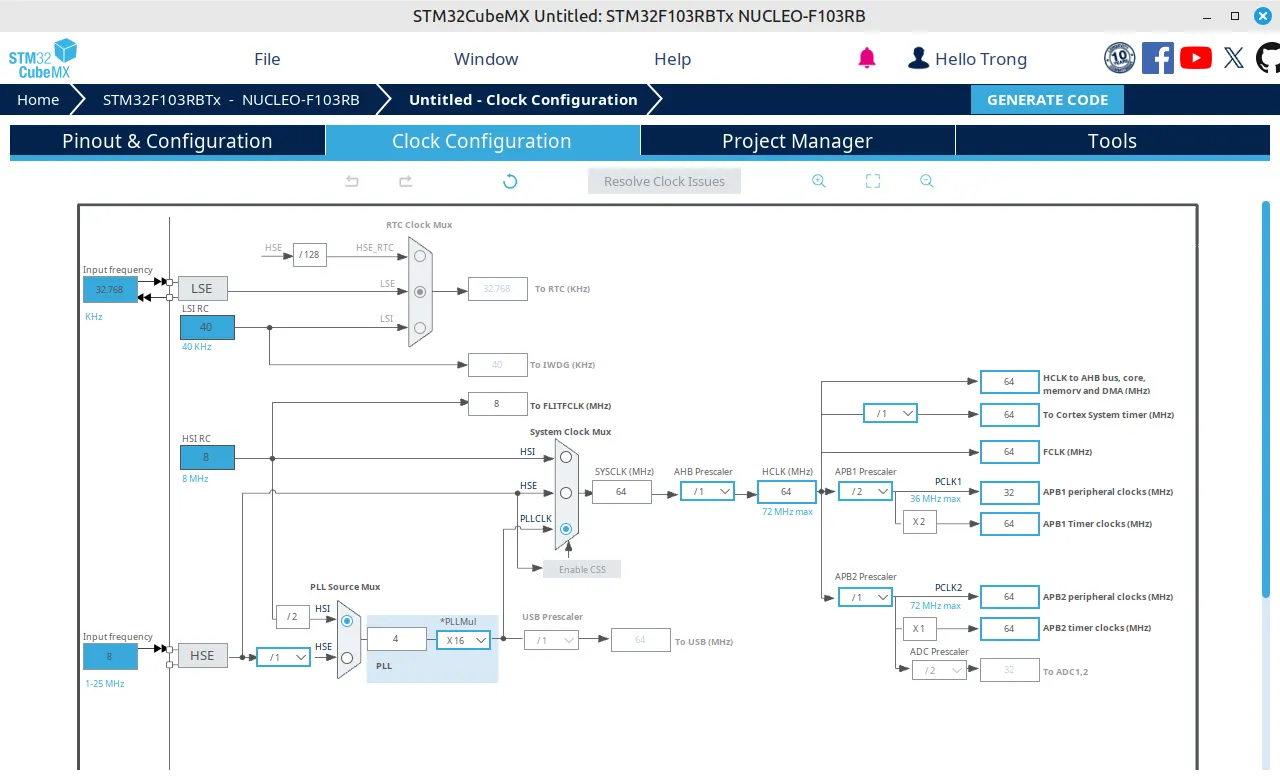Open the GitHub link icon

pyautogui.click(x=1268, y=58)
